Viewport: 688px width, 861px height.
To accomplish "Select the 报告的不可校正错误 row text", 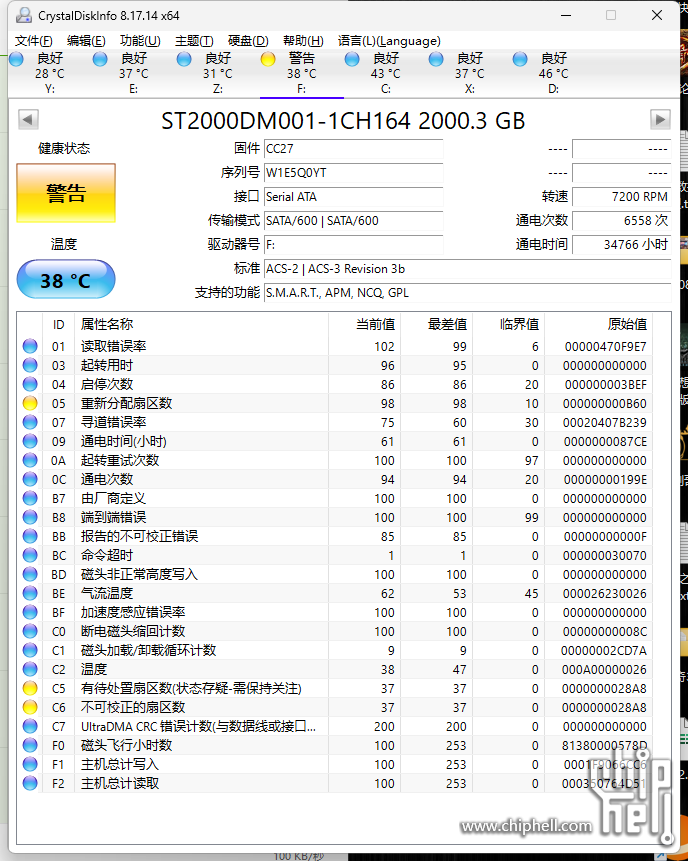I will [139, 536].
